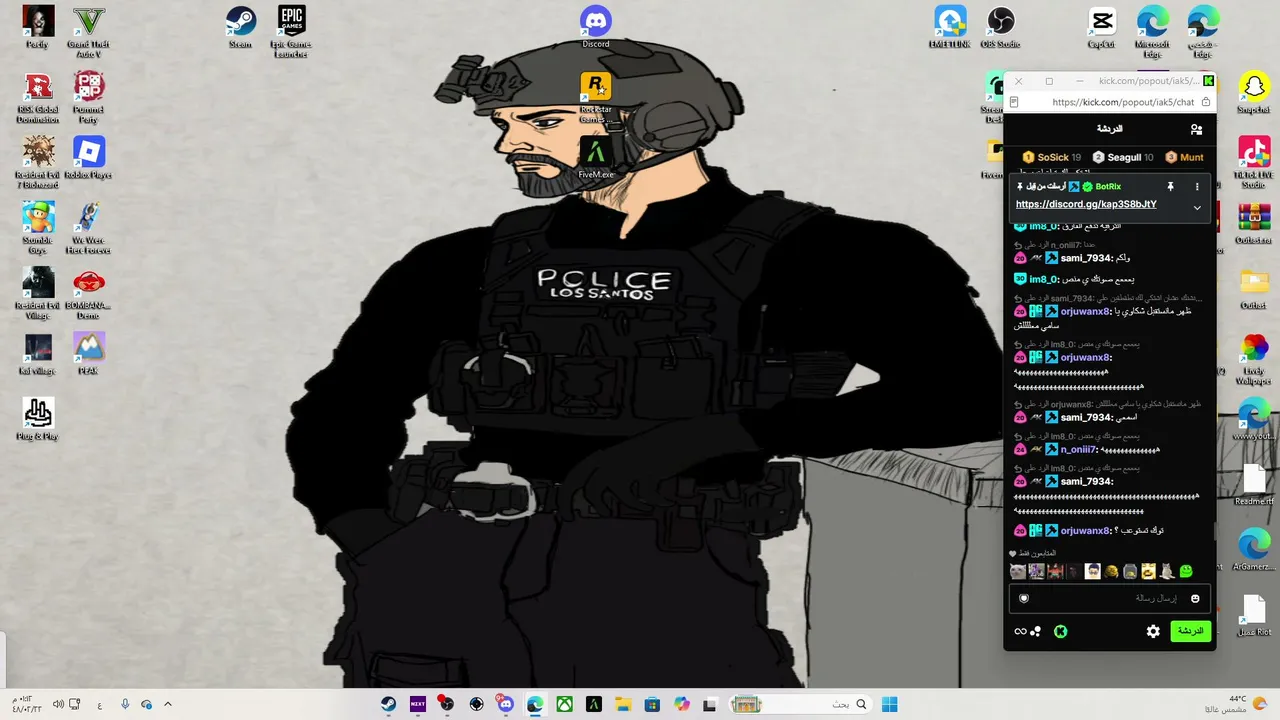Insert the green Kick frog emote
Image resolution: width=1280 pixels, height=720 pixels.
pos(1185,571)
